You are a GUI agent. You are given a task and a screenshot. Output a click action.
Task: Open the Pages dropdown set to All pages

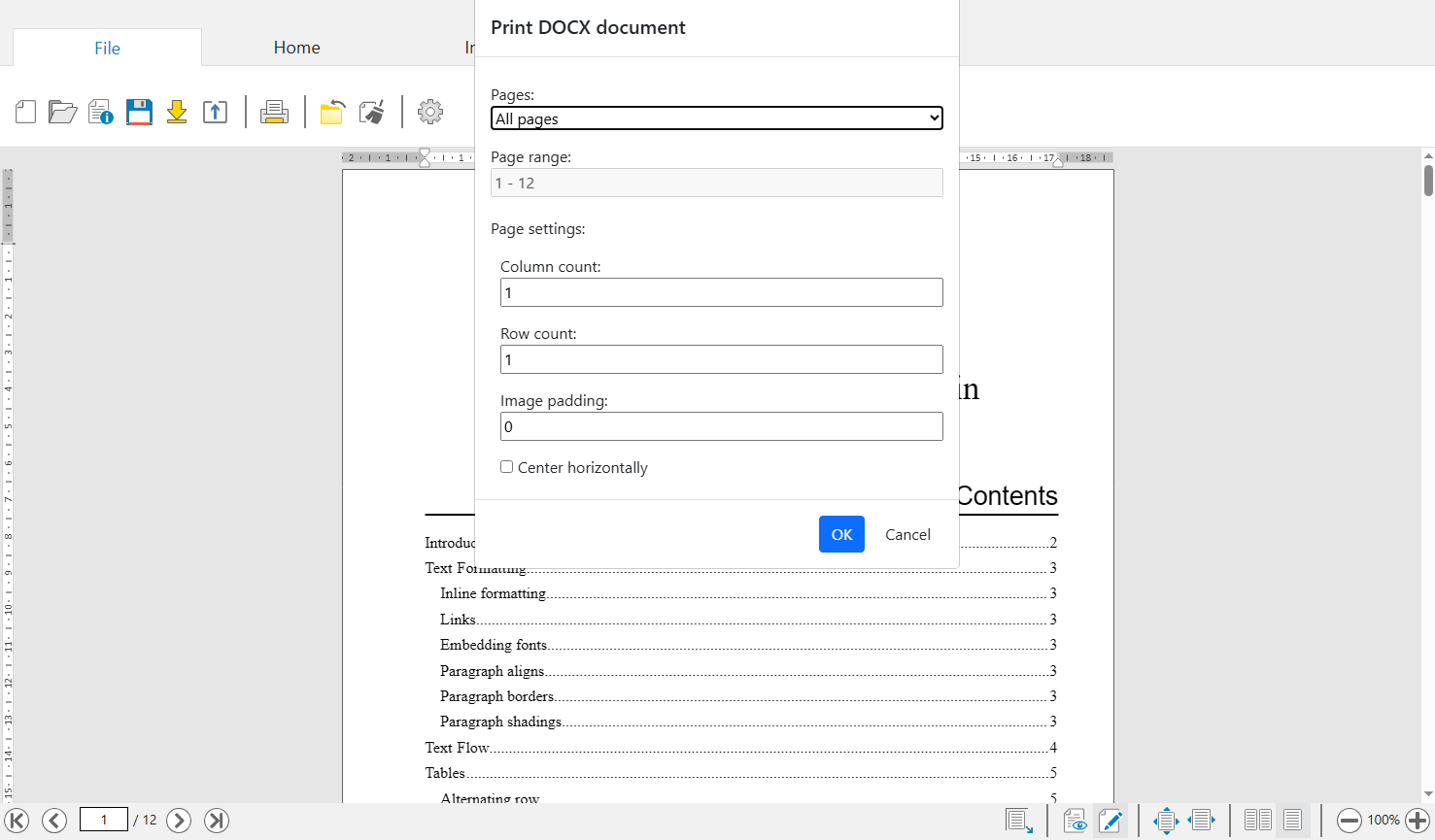click(x=717, y=118)
